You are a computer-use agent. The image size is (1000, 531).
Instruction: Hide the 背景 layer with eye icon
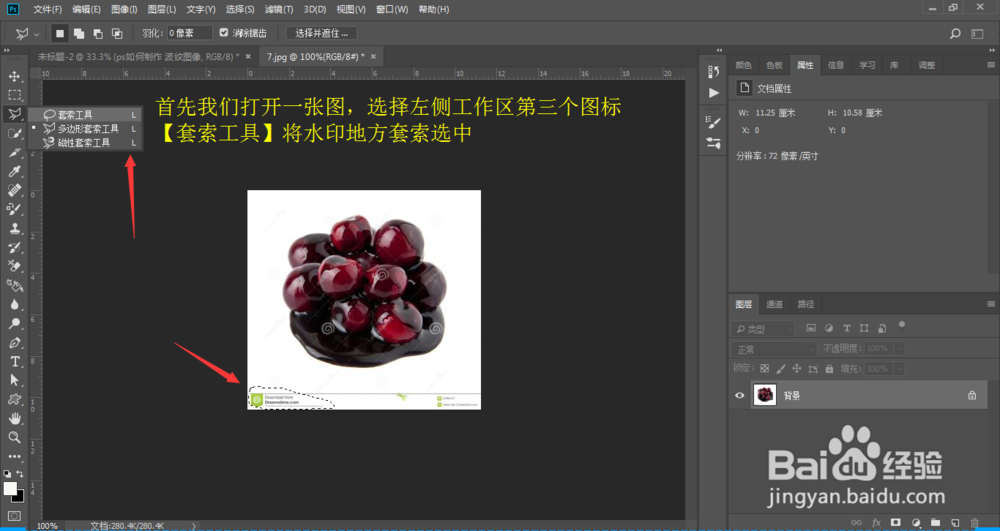coord(740,395)
